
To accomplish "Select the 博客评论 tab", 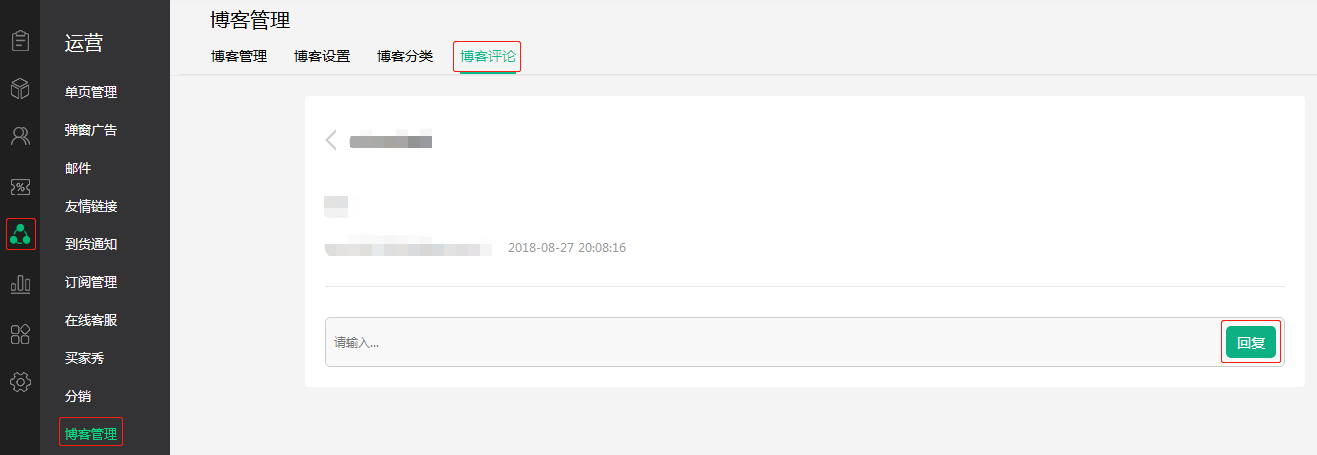I will pyautogui.click(x=488, y=56).
